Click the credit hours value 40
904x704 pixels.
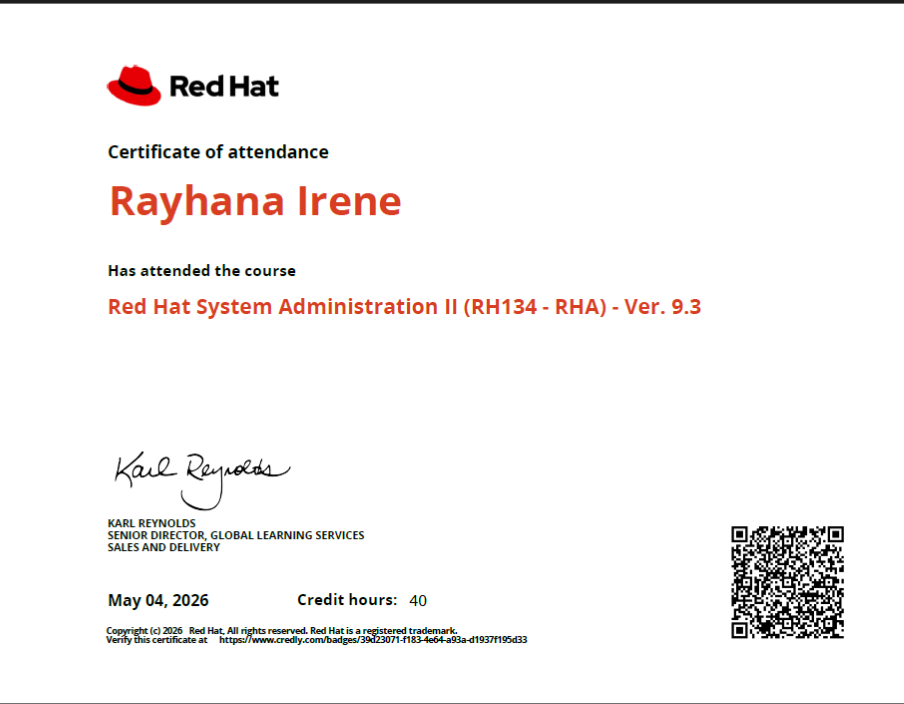[x=418, y=601]
